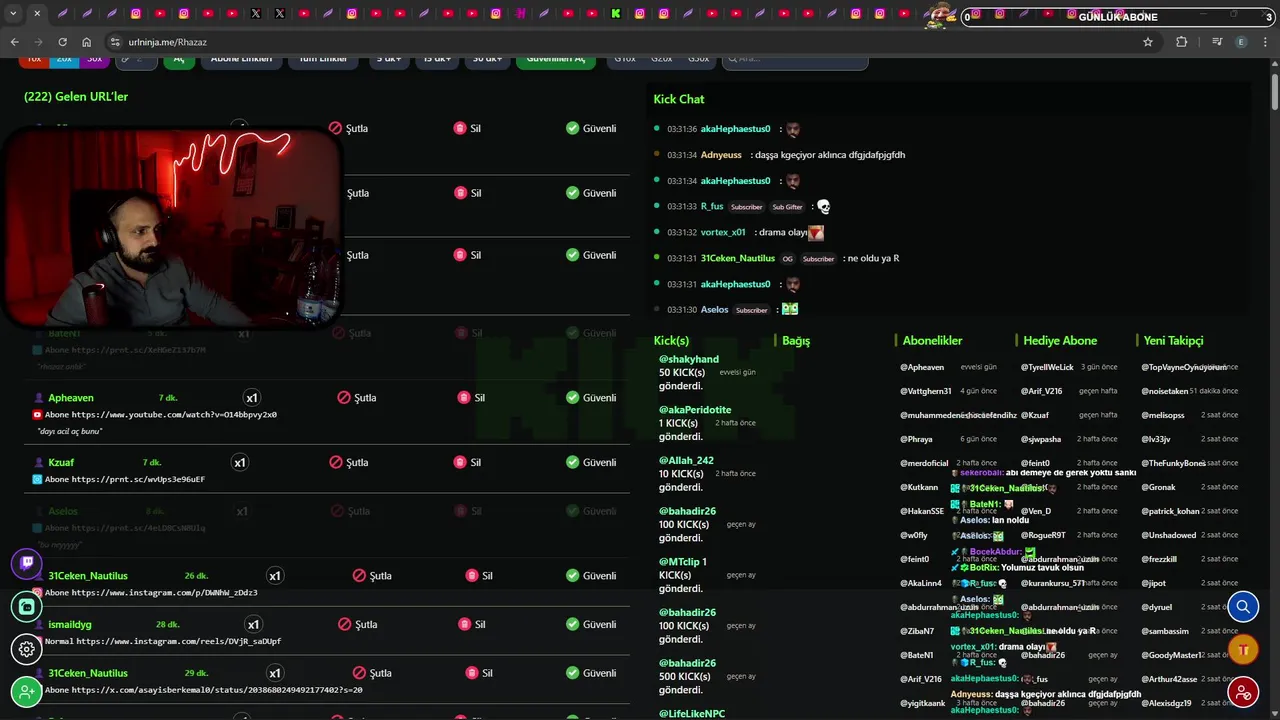
Task: Click the red remove-user floating icon
Action: (1243, 692)
